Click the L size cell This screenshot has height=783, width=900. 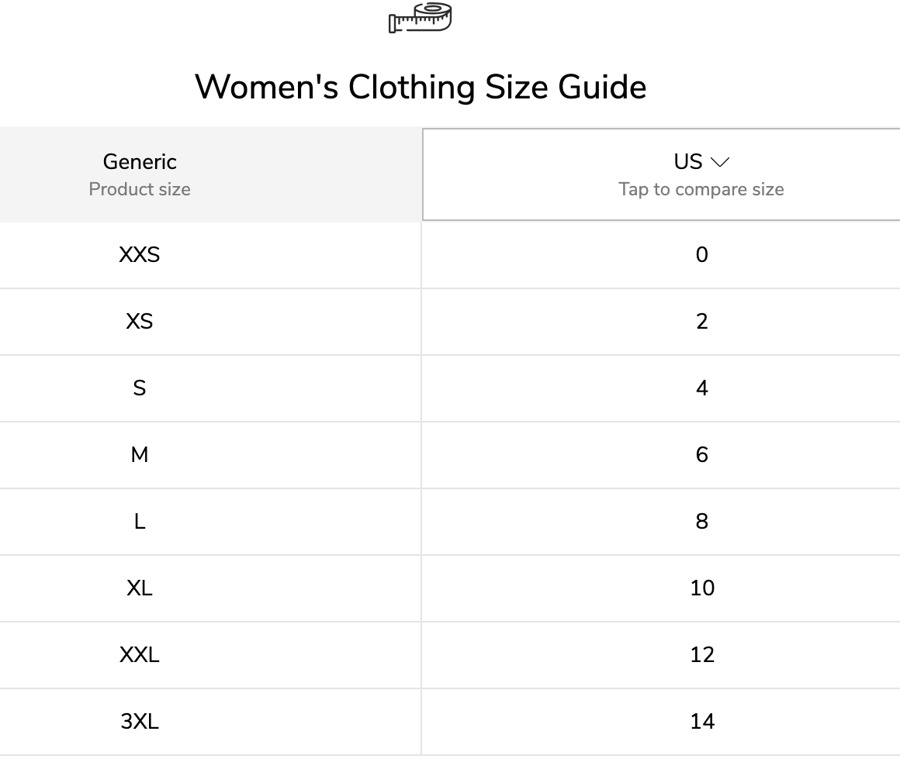coord(139,521)
